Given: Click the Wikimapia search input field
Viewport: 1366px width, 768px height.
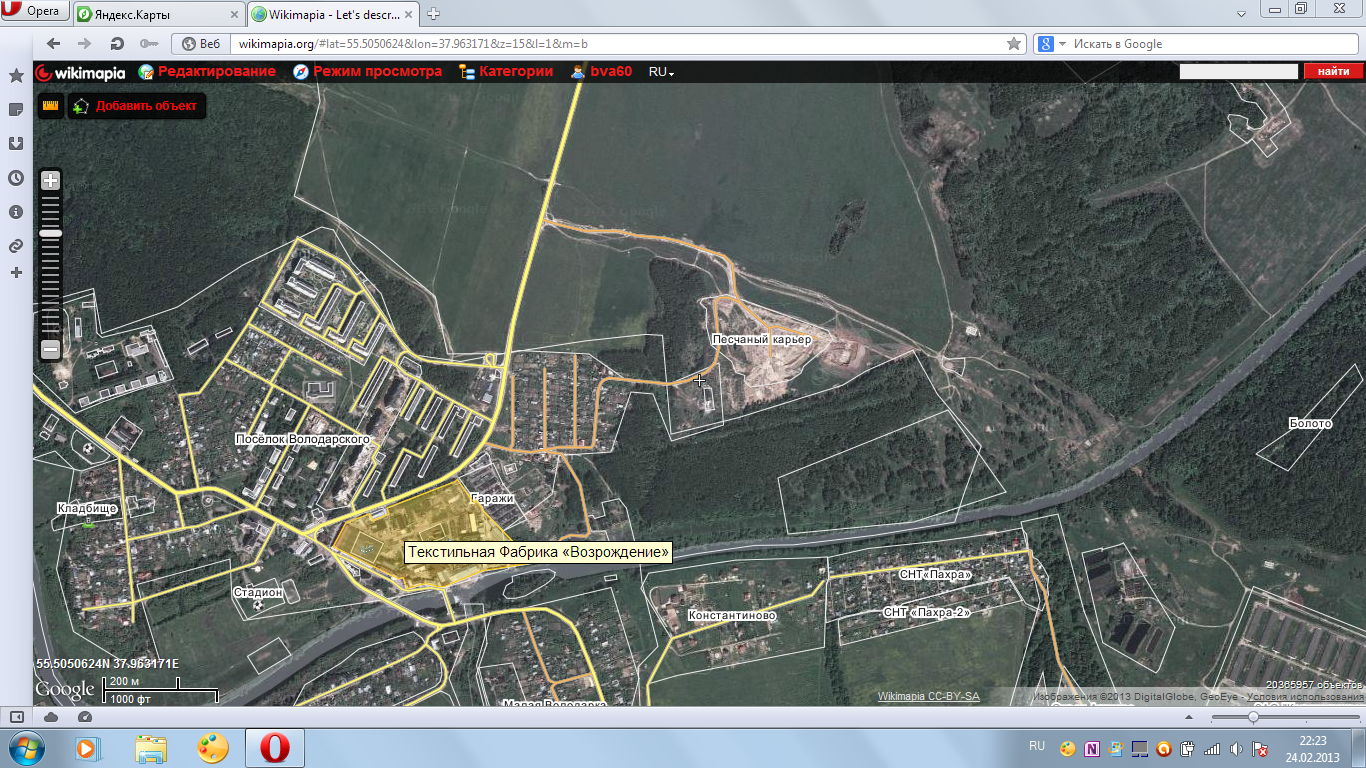Looking at the screenshot, I should [1238, 71].
